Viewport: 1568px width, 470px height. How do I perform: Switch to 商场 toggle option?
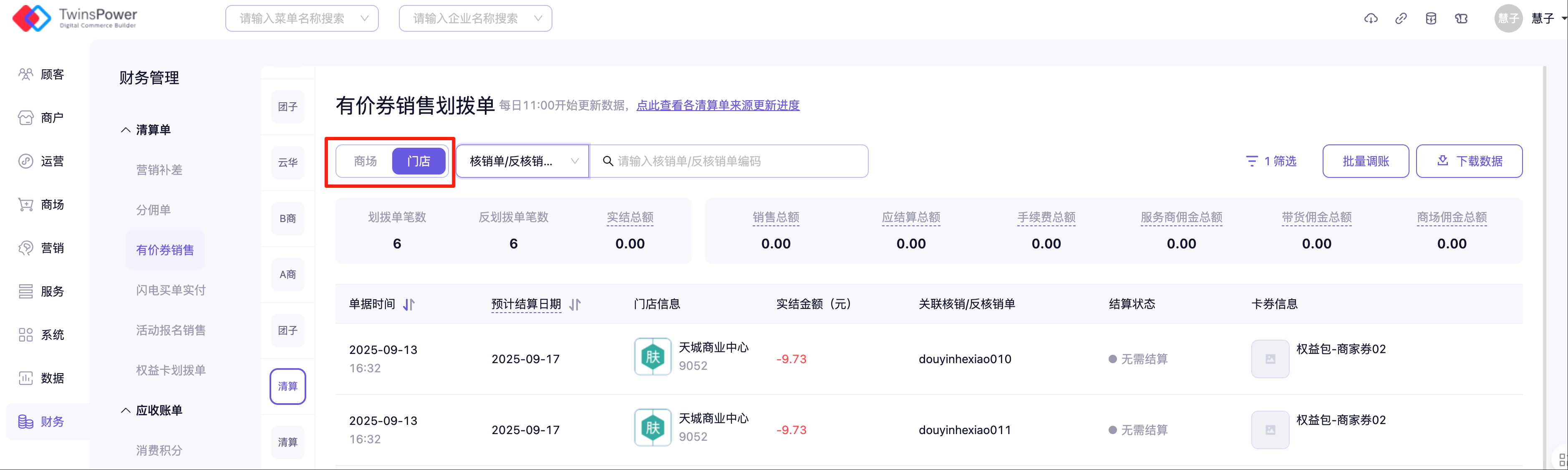click(365, 162)
